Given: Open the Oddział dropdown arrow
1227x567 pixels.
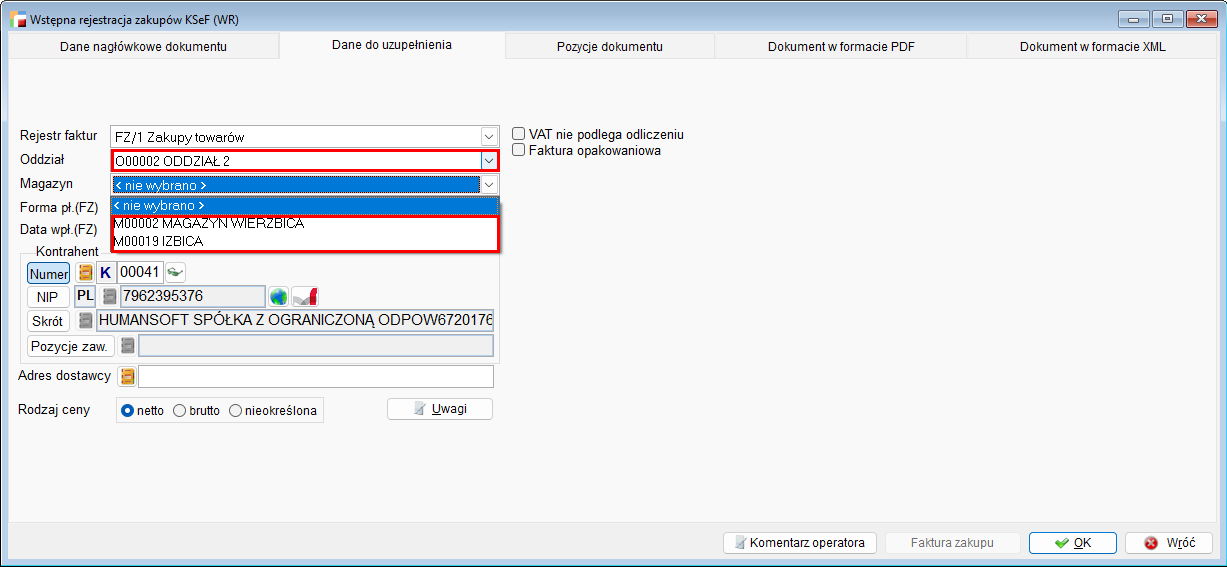Looking at the screenshot, I should [489, 160].
